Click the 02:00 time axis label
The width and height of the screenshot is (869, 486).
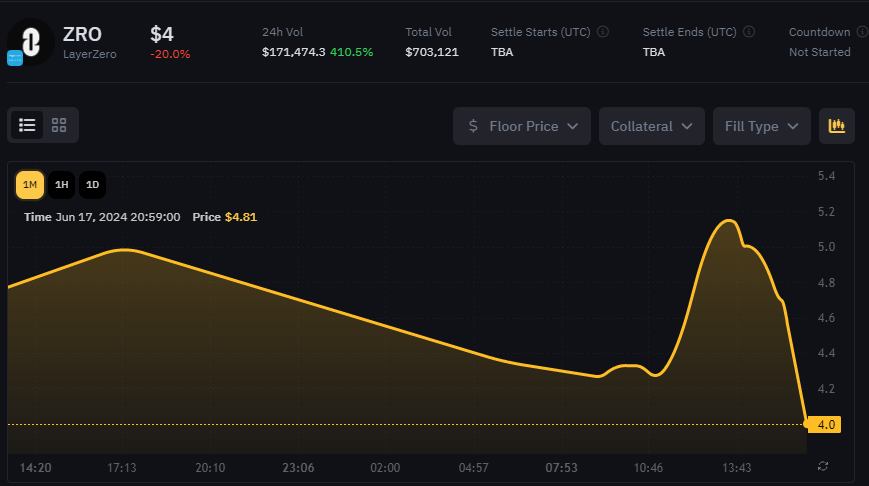[385, 468]
